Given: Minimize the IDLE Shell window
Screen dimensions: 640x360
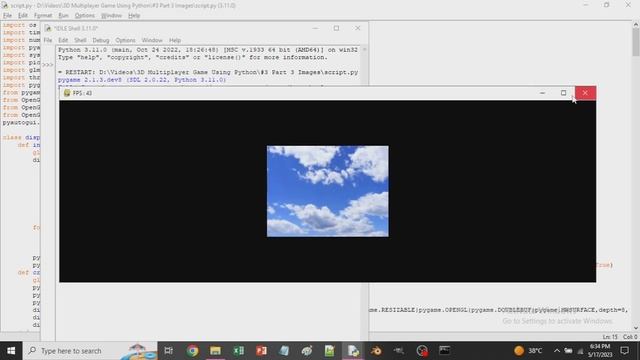Looking at the screenshot, I should click(315, 28).
